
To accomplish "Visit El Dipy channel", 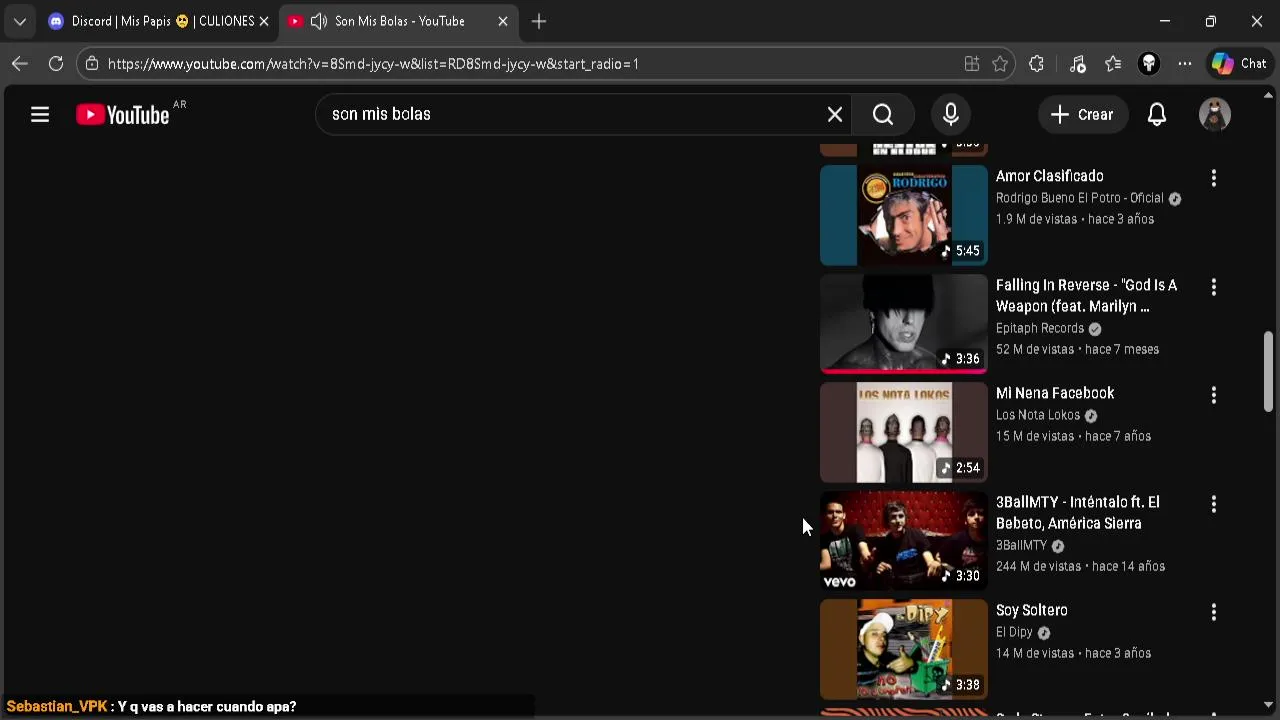I will tap(1014, 632).
